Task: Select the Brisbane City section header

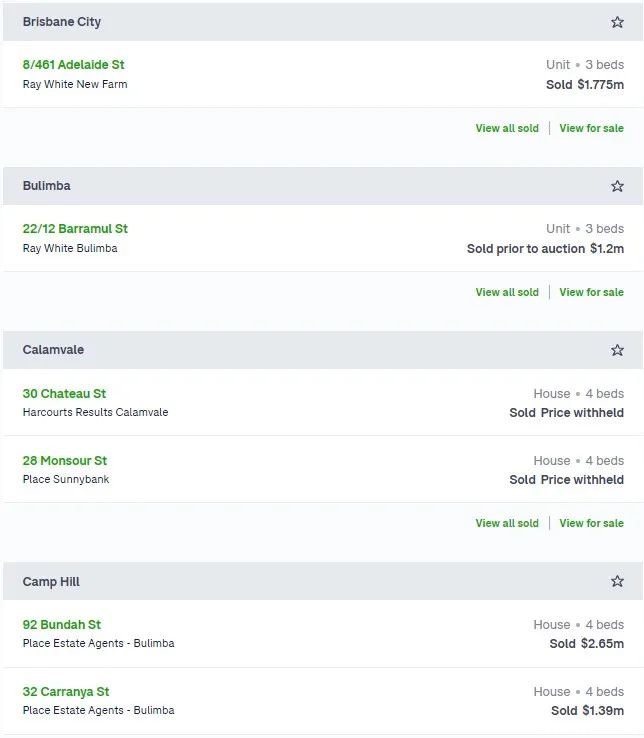Action: [323, 22]
